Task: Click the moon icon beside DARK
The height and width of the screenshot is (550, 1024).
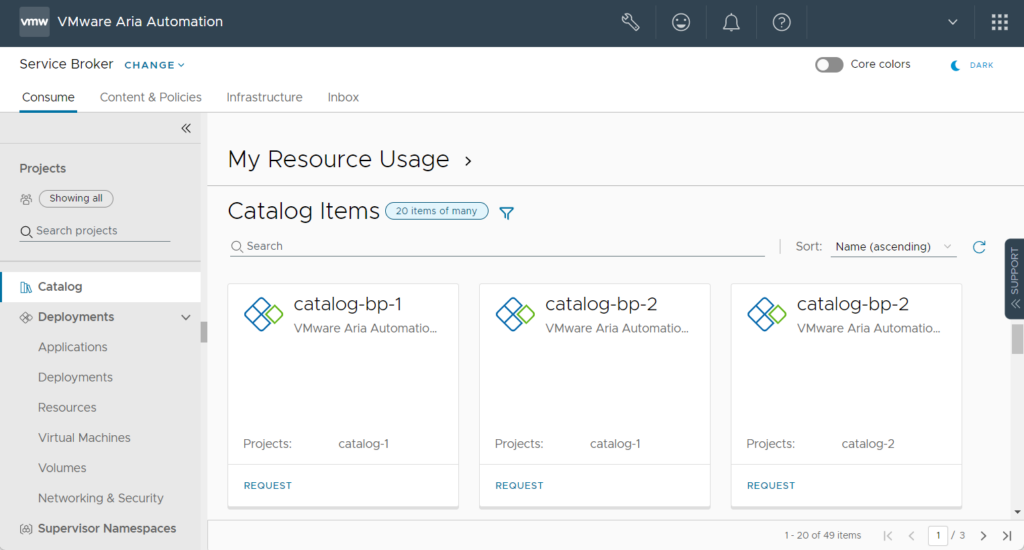Action: 955,65
